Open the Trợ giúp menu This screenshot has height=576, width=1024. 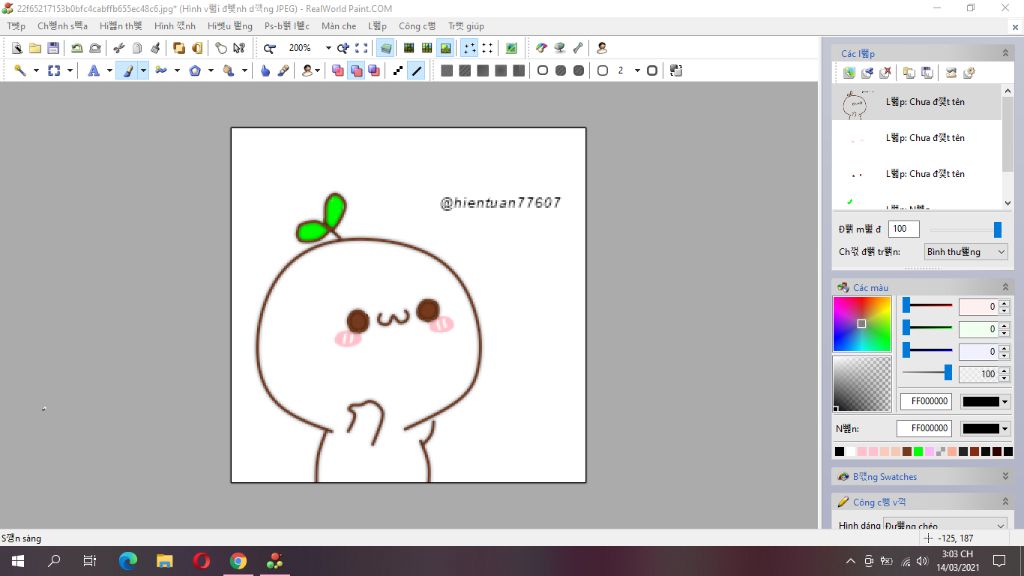coord(466,26)
